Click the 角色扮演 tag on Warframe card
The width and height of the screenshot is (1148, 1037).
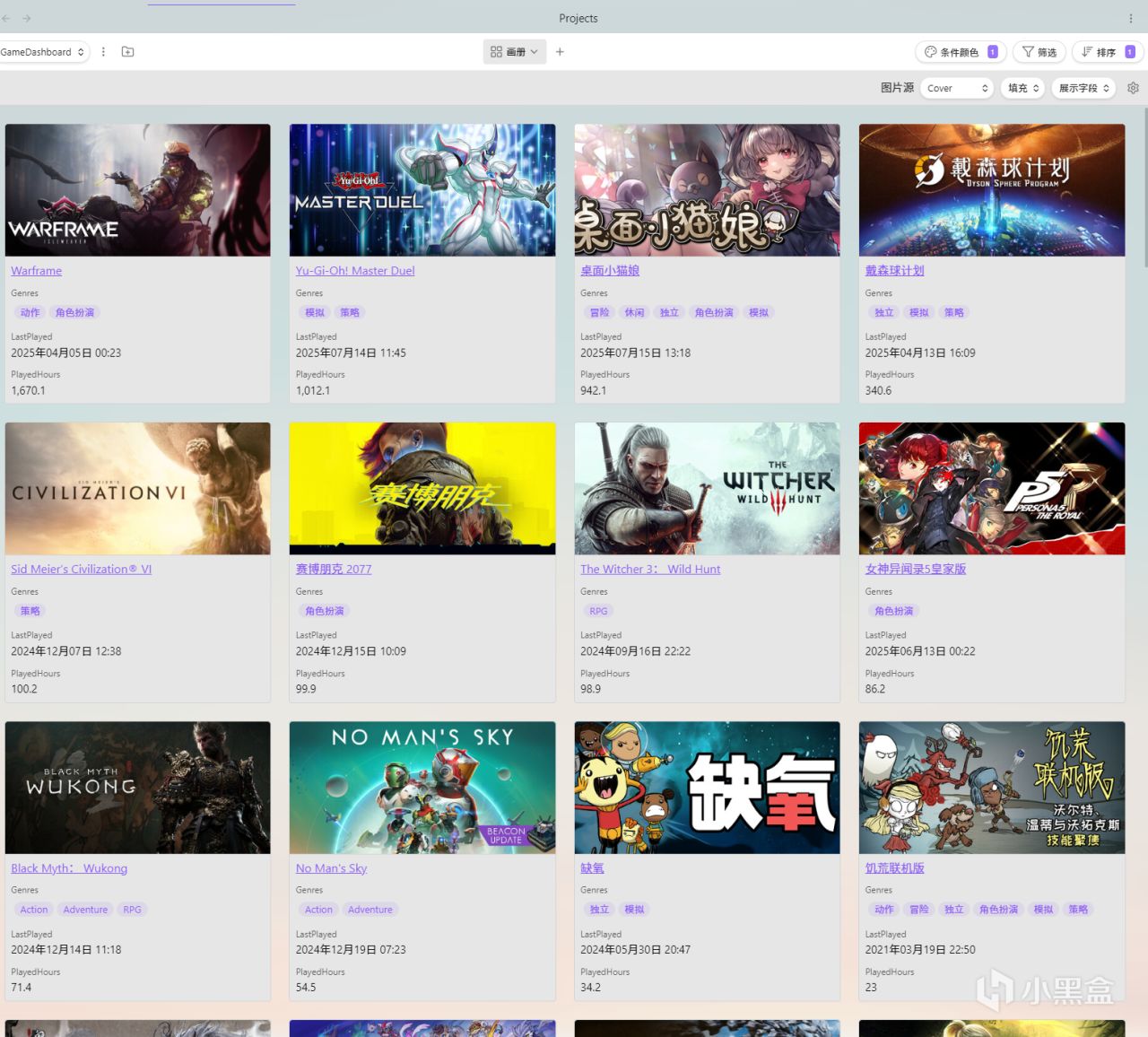(x=74, y=313)
